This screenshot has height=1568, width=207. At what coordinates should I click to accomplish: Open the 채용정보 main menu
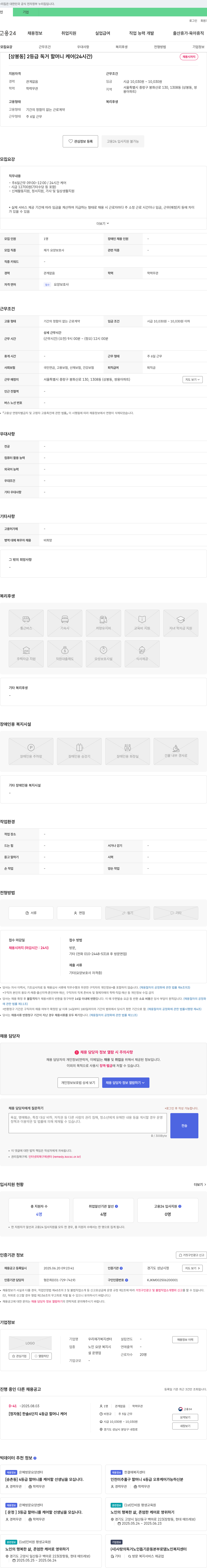pyautogui.click(x=35, y=33)
